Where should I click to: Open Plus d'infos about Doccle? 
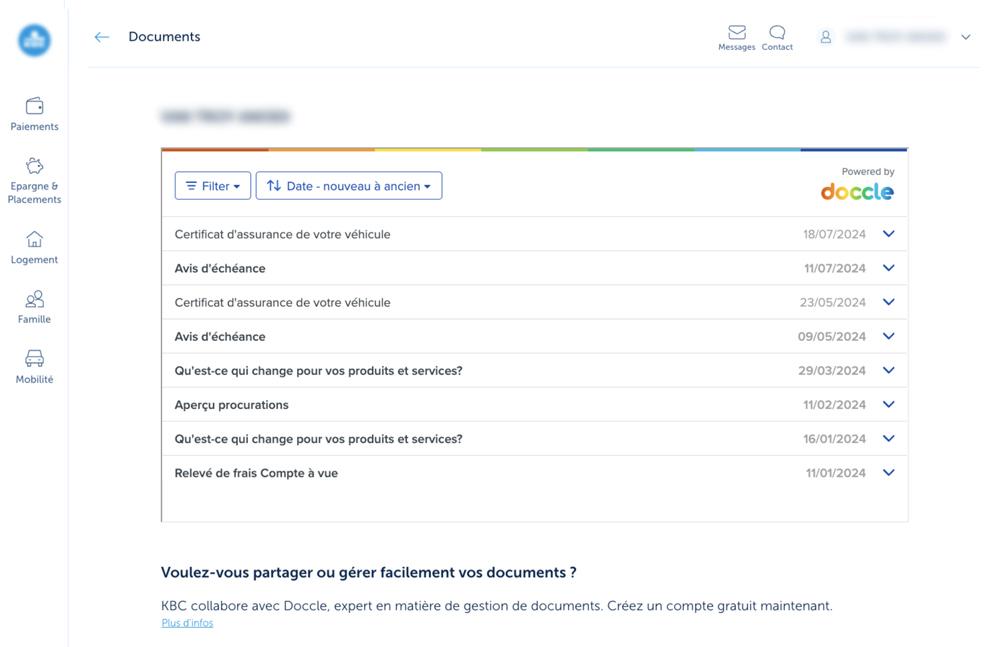pos(186,622)
